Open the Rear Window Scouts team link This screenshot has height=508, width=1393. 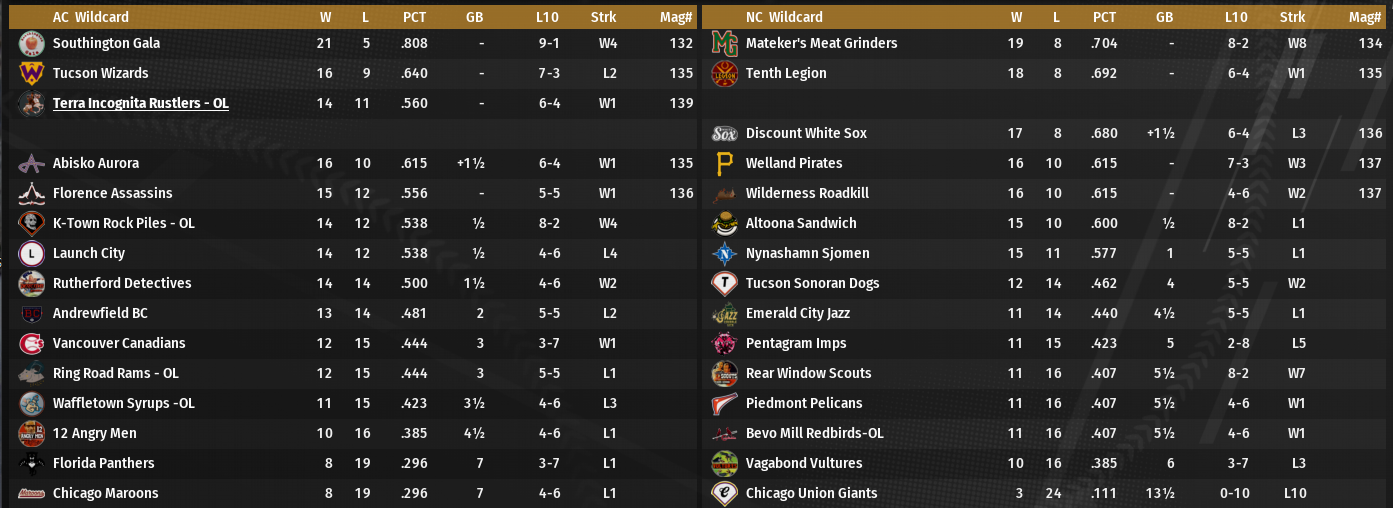[808, 373]
